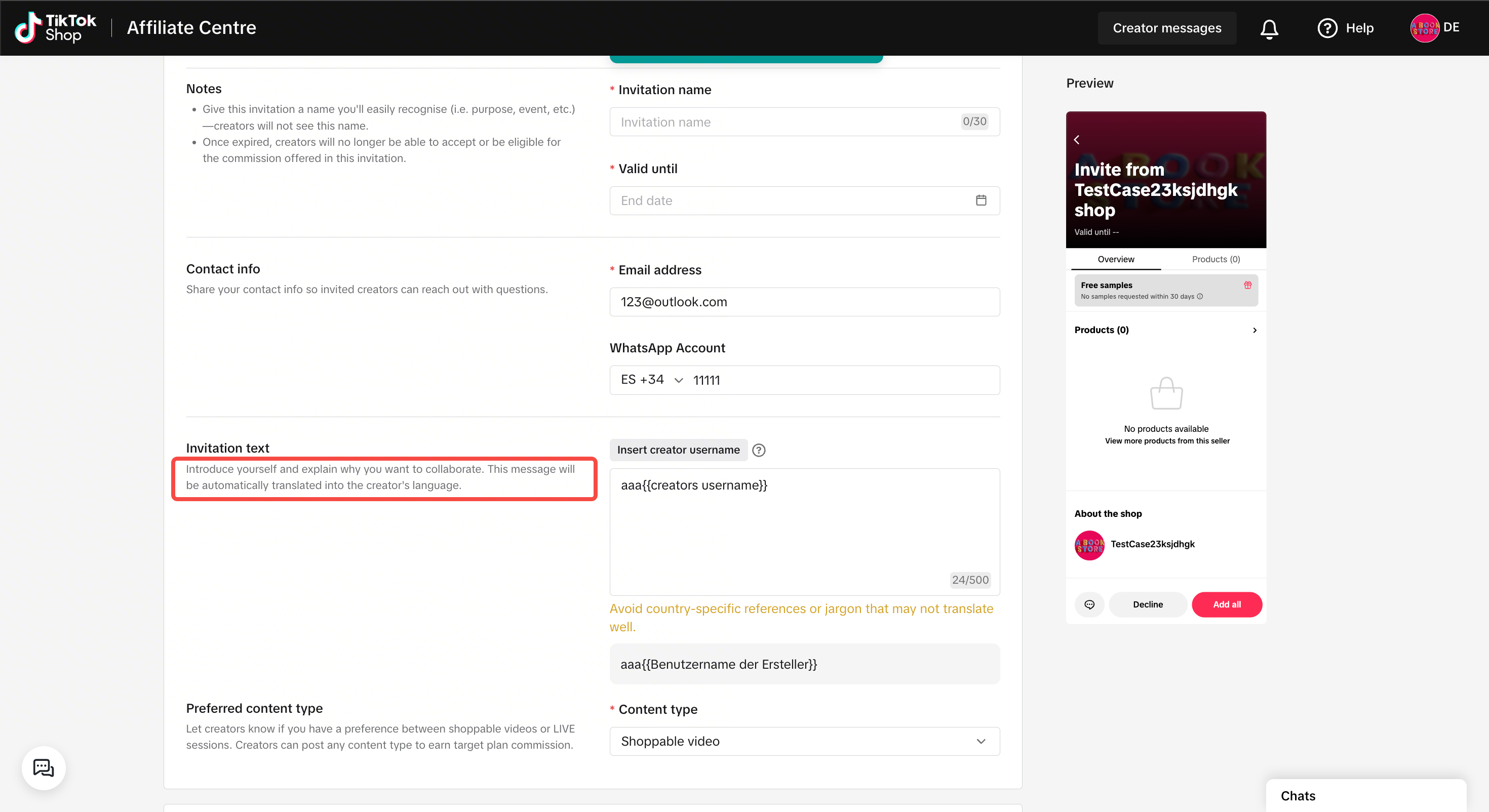
Task: Click the info icon after 30 days
Action: pos(1200,297)
